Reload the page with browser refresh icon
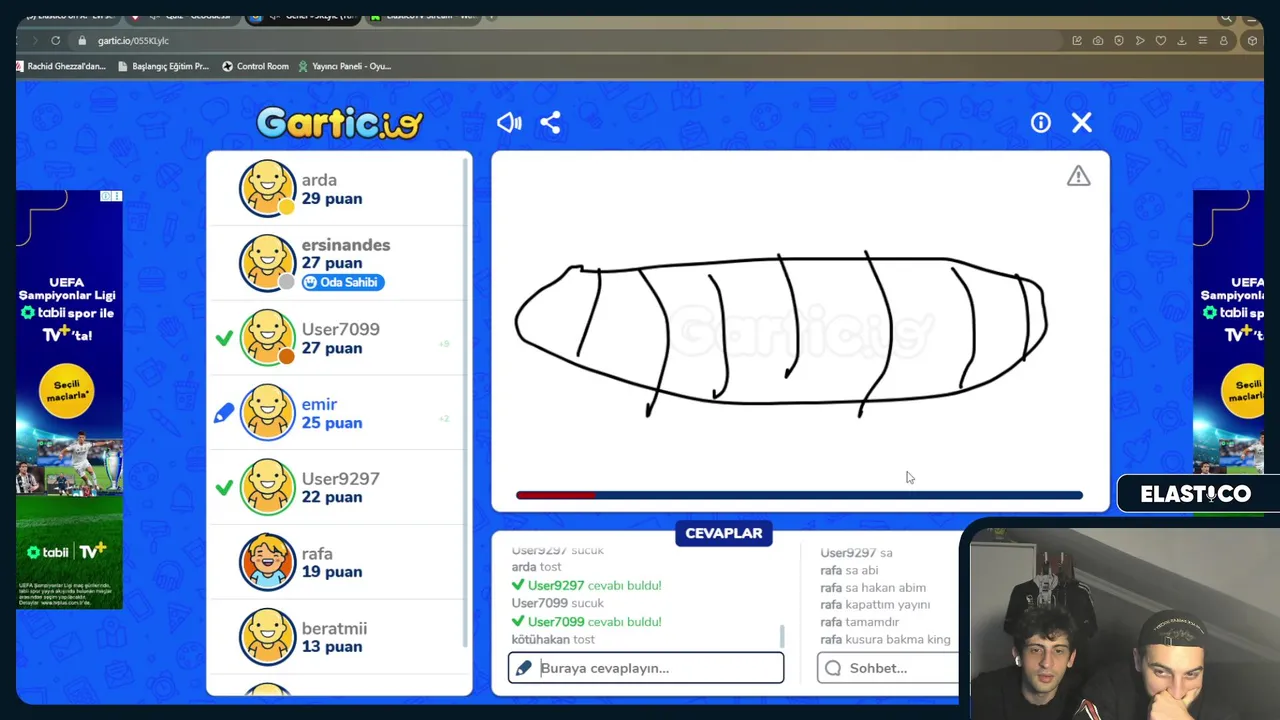The image size is (1280, 720). [x=56, y=41]
